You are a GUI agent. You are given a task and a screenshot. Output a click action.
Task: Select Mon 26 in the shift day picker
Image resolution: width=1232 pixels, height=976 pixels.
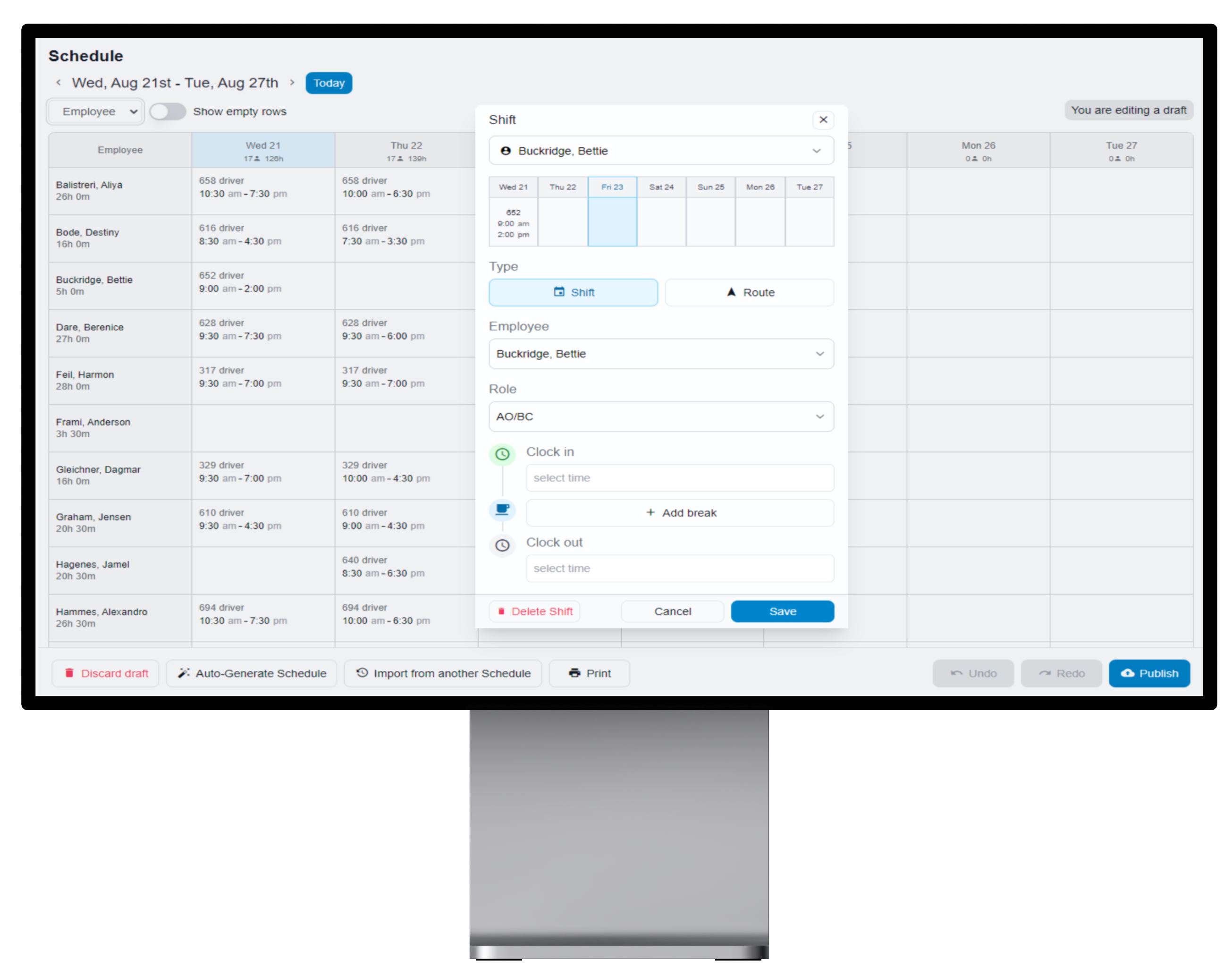click(760, 187)
